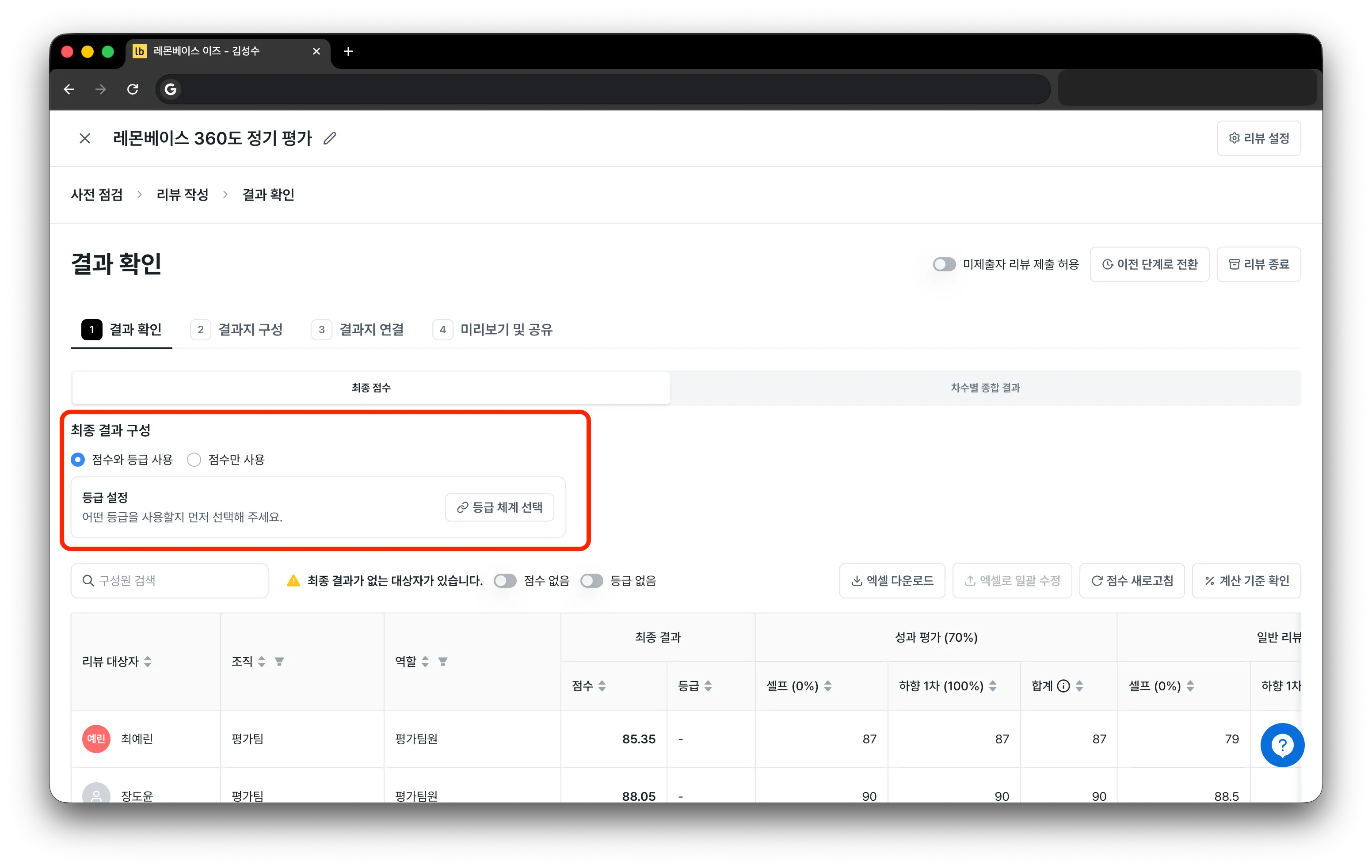Screen dimensions: 1372x868
Task: Switch to the 결과지 연결 step tab
Action: click(358, 329)
